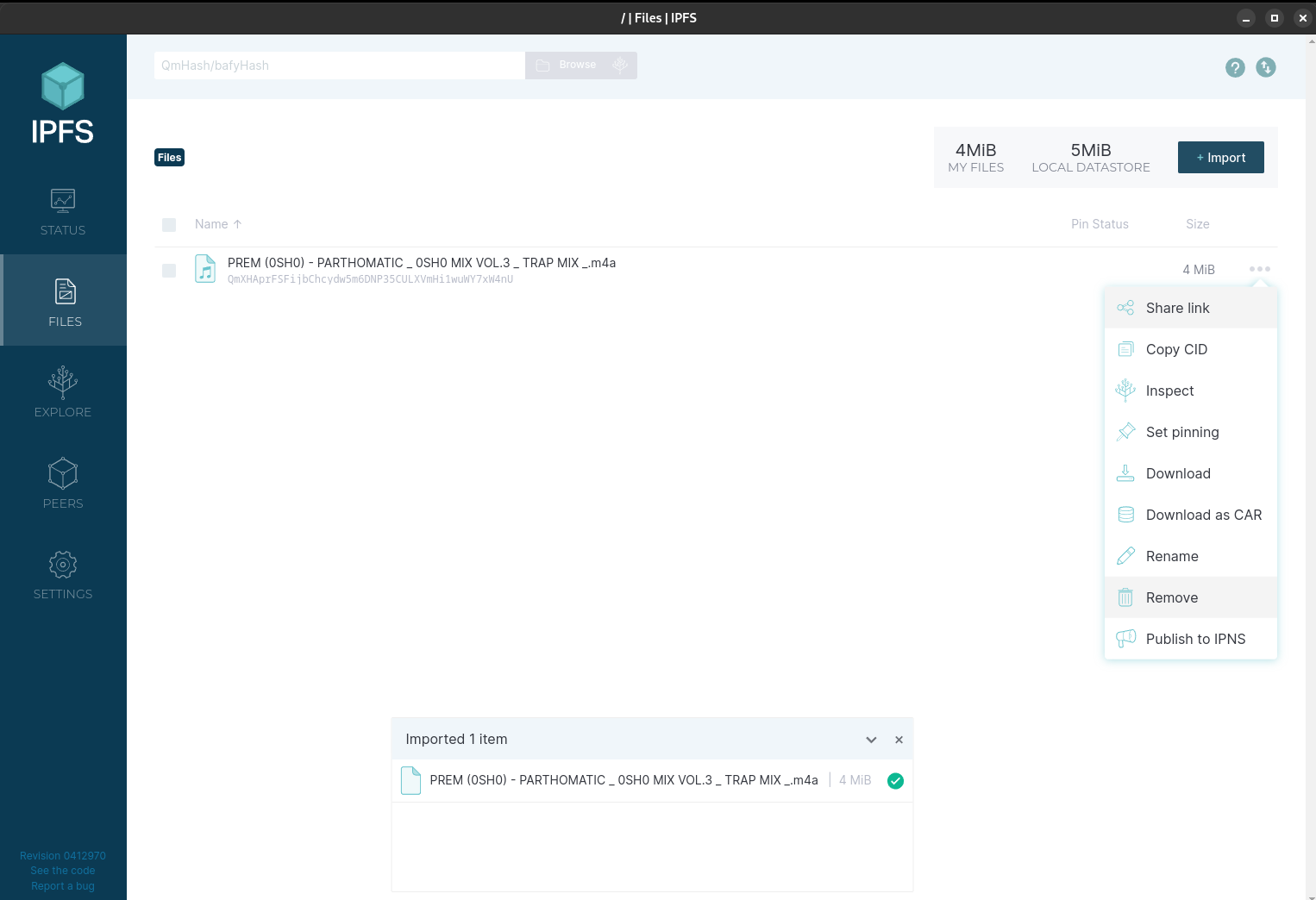
Task: Close the Imported 1 item panel
Action: [x=899, y=740]
